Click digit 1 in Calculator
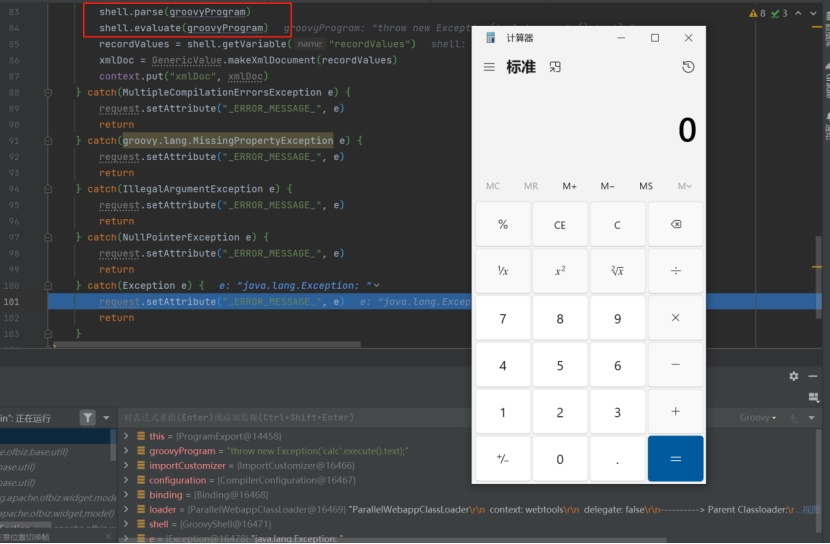The width and height of the screenshot is (830, 544). [x=503, y=412]
